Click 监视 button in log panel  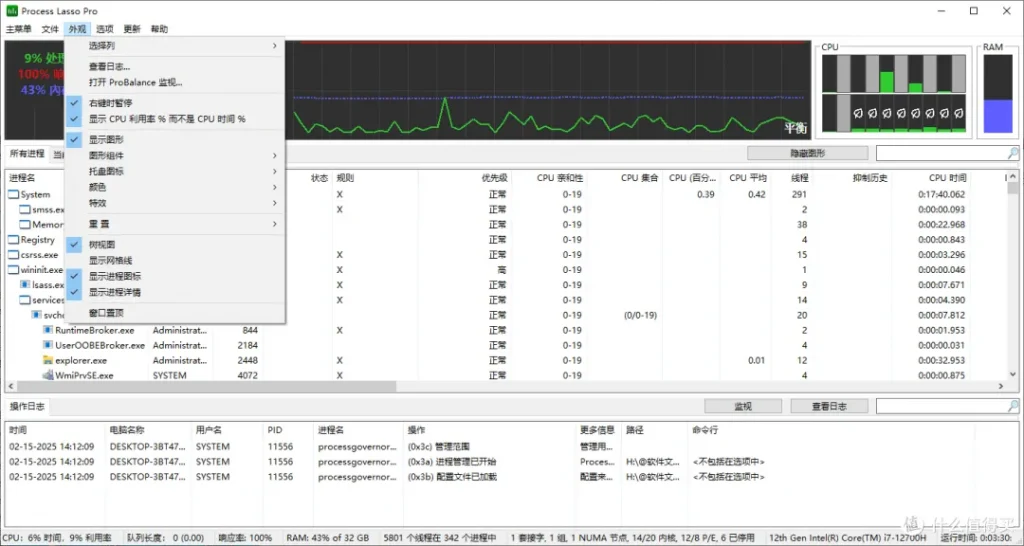[x=743, y=406]
